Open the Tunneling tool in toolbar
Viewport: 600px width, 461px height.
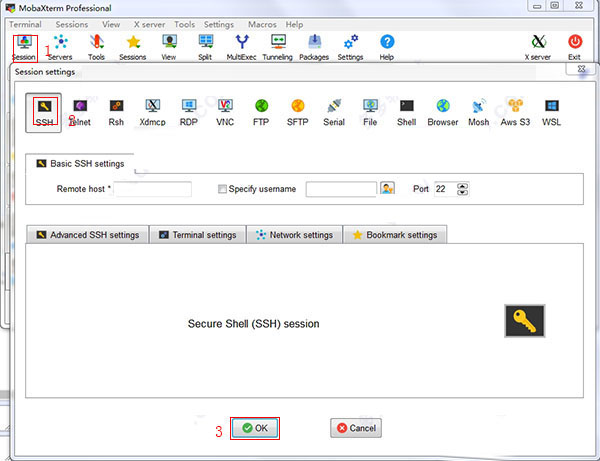pos(278,46)
